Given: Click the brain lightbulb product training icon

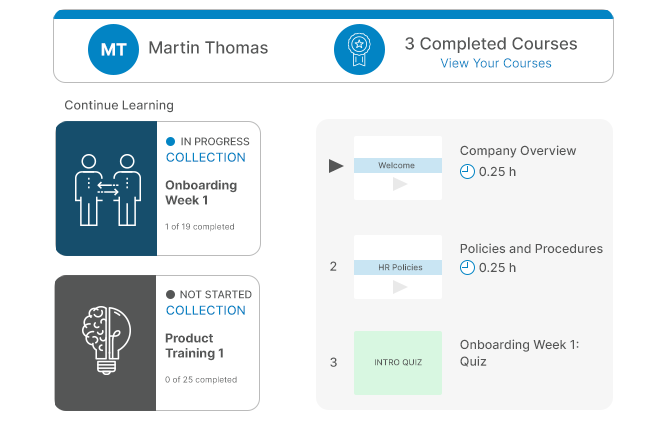Looking at the screenshot, I should 106,340.
